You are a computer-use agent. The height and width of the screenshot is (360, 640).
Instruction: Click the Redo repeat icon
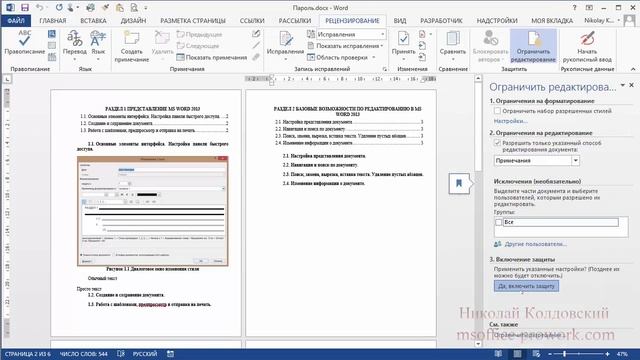click(59, 8)
